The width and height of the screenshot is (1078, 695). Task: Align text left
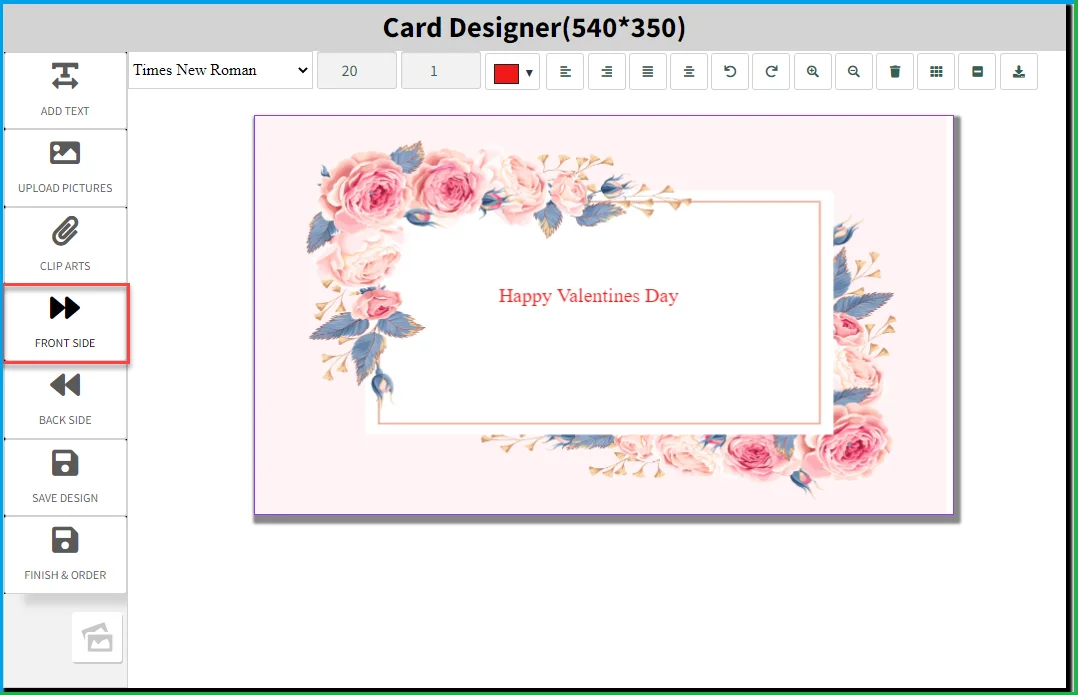coord(565,71)
